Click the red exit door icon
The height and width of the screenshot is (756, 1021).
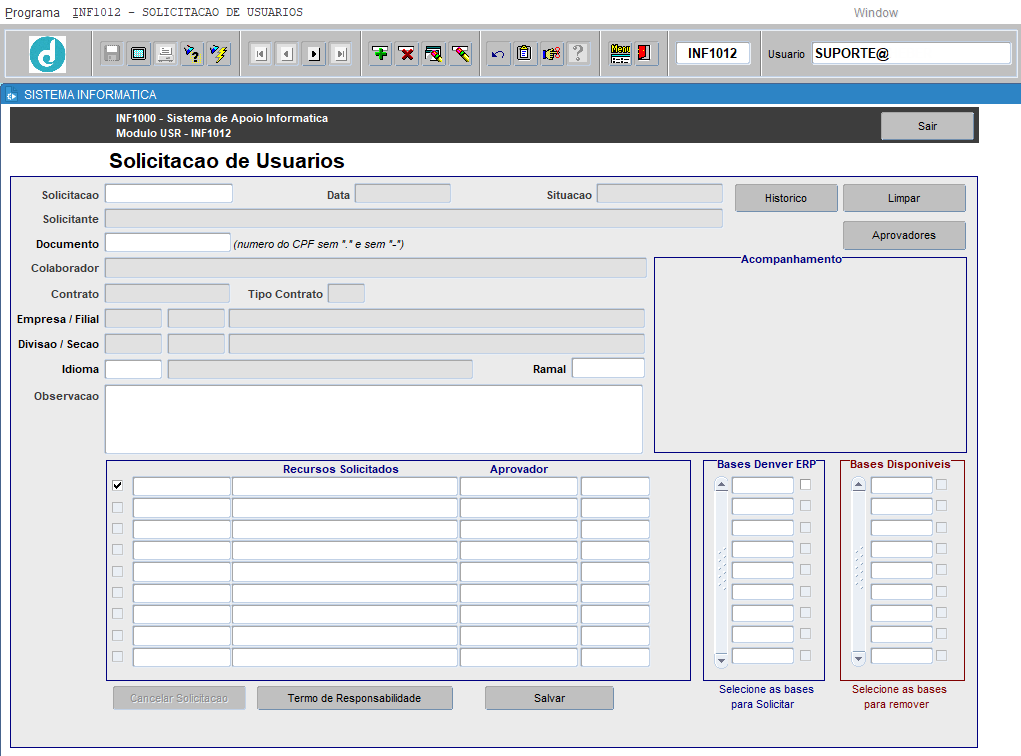(x=645, y=53)
